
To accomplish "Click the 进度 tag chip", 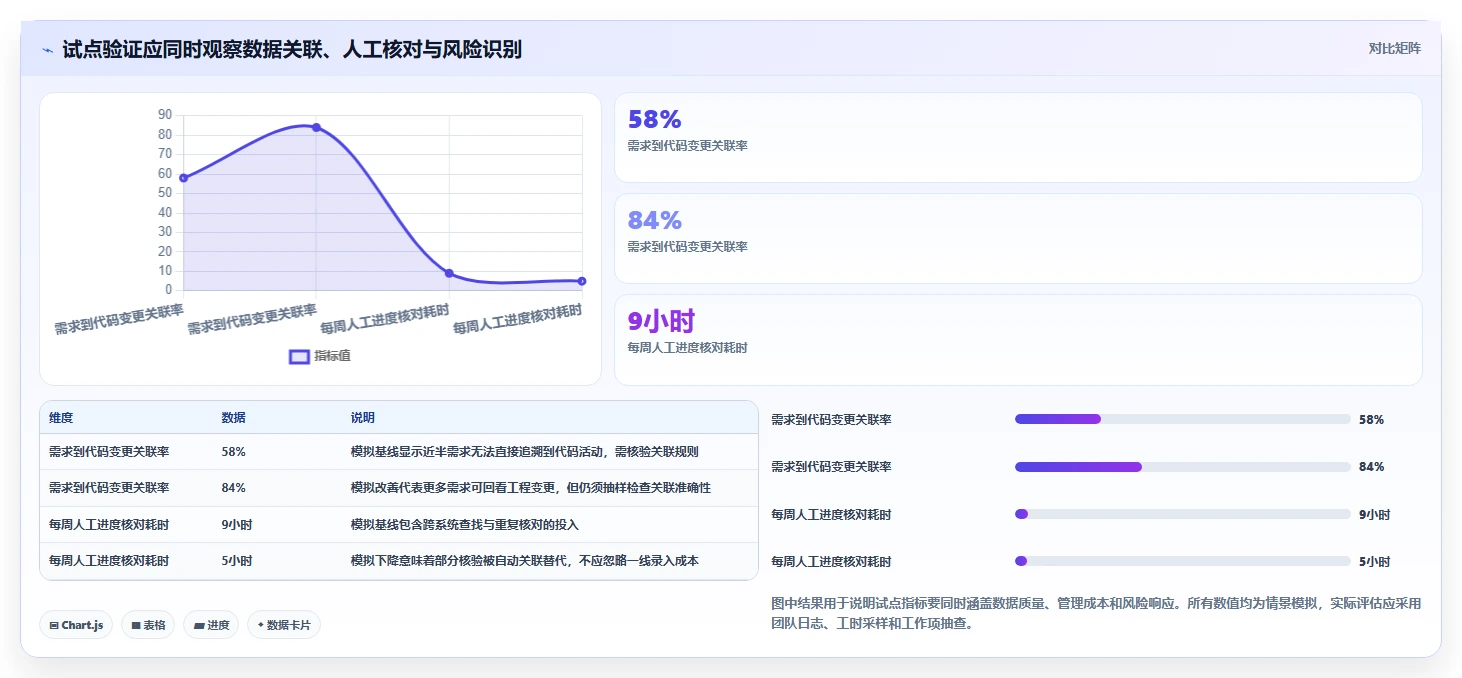I will point(211,625).
